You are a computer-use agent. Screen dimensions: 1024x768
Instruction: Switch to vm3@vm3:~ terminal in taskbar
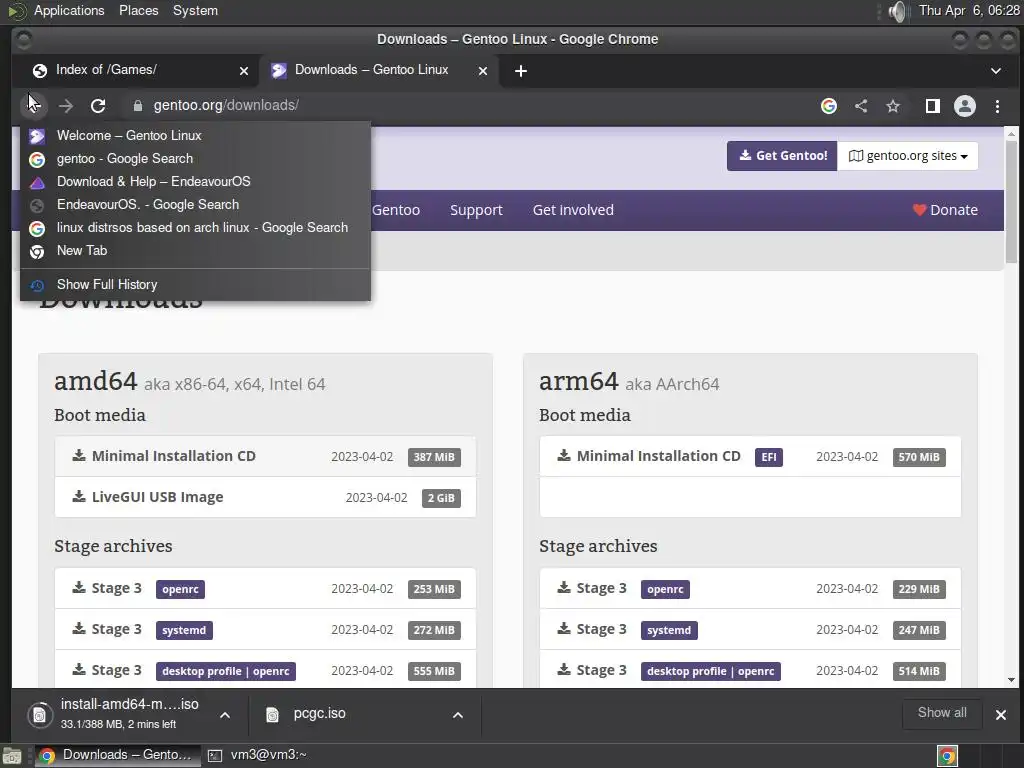(x=257, y=756)
